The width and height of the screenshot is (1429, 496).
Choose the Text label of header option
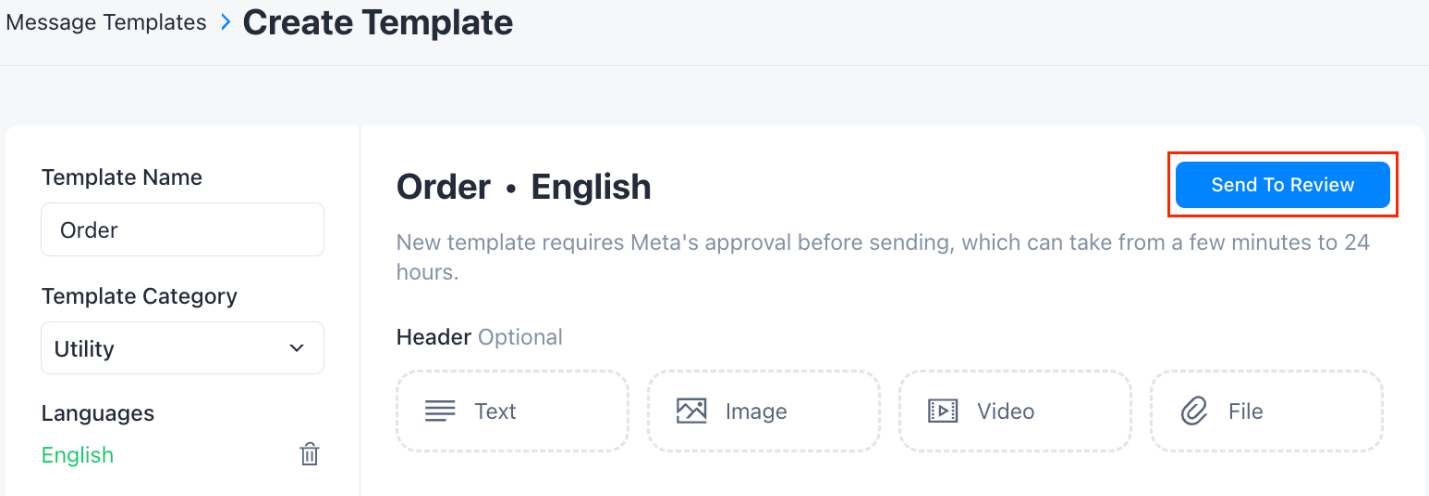click(495, 411)
